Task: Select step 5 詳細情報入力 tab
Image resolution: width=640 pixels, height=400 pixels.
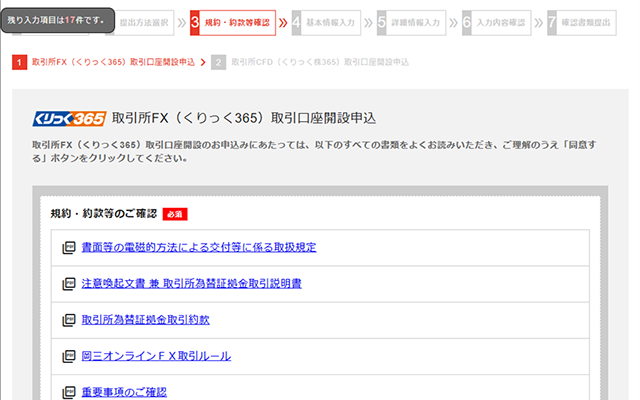Action: [x=411, y=23]
